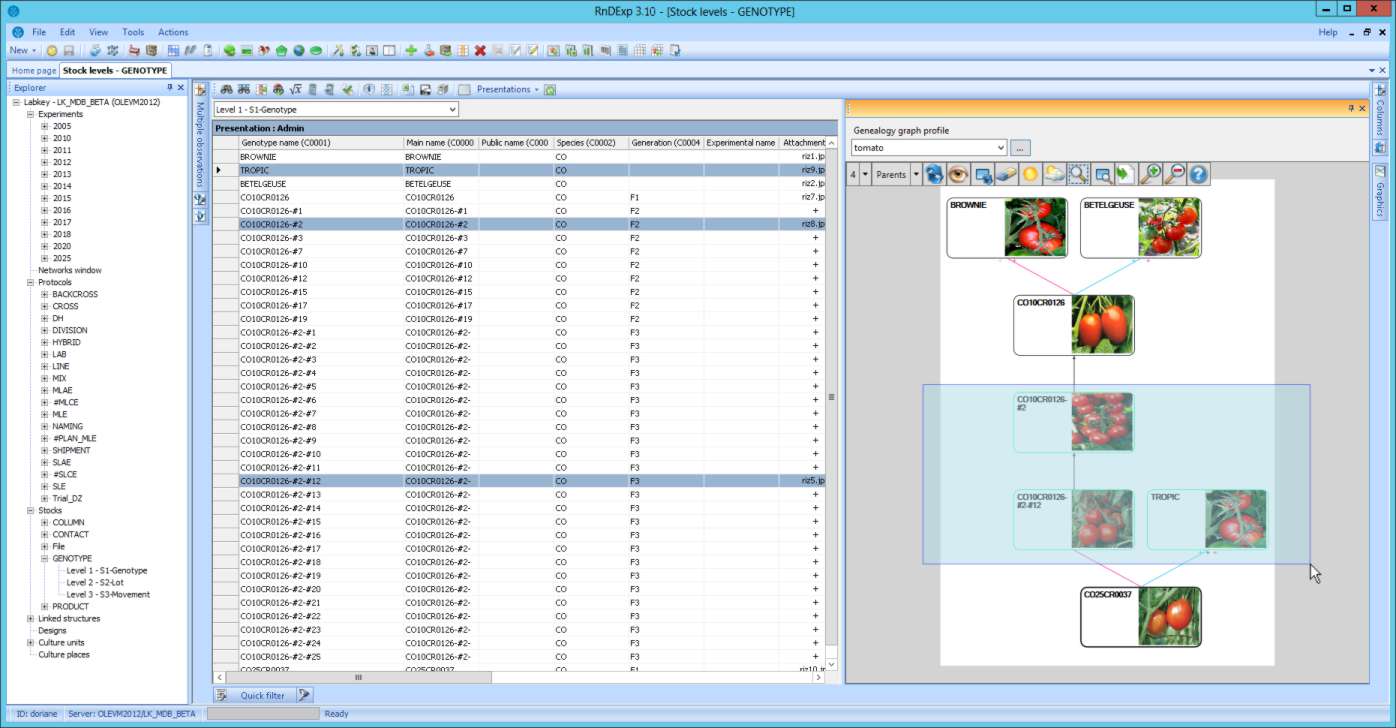Select the eraser tool in genealogy toolbar
The width and height of the screenshot is (1396, 728).
click(1006, 174)
